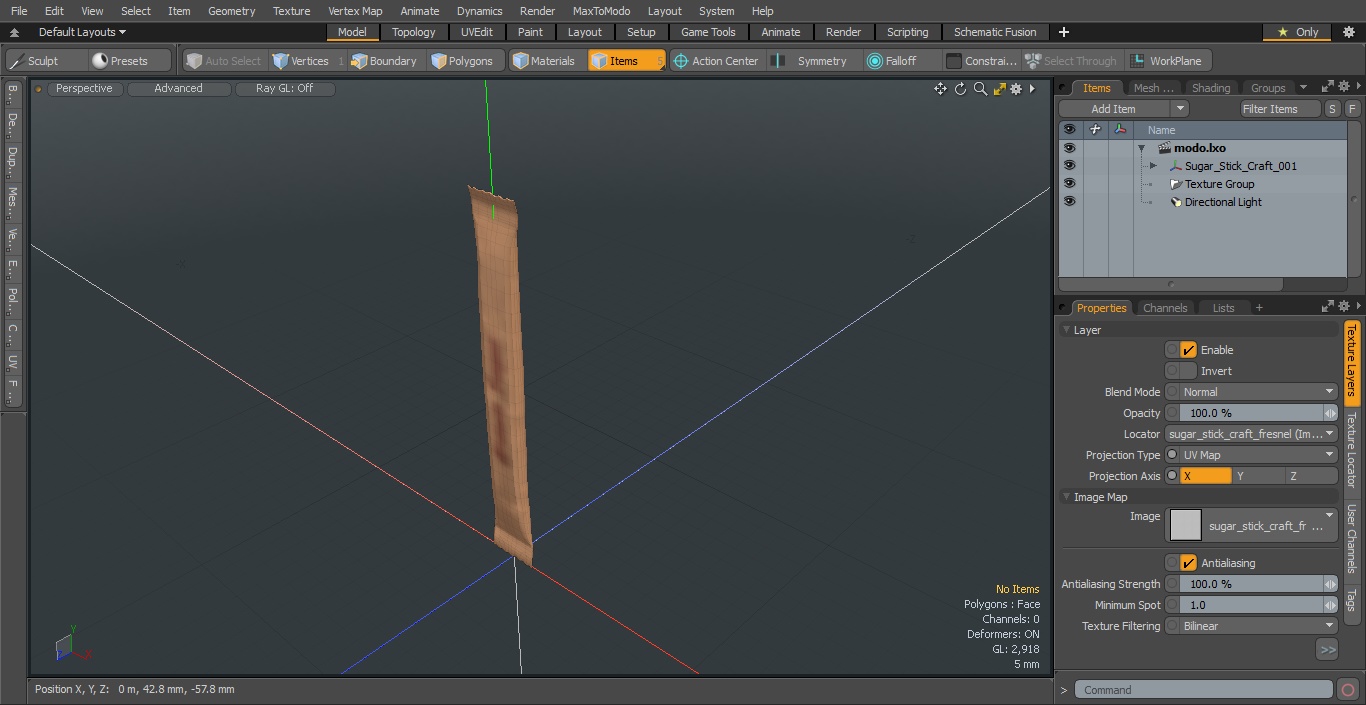Viewport: 1366px width, 705px height.
Task: Open the Shading panel tab
Action: (x=1211, y=88)
